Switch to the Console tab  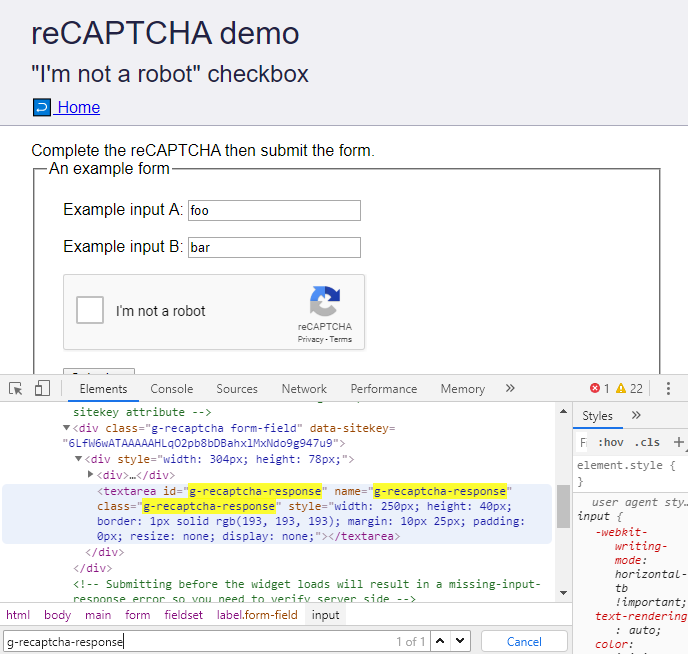pyautogui.click(x=172, y=389)
